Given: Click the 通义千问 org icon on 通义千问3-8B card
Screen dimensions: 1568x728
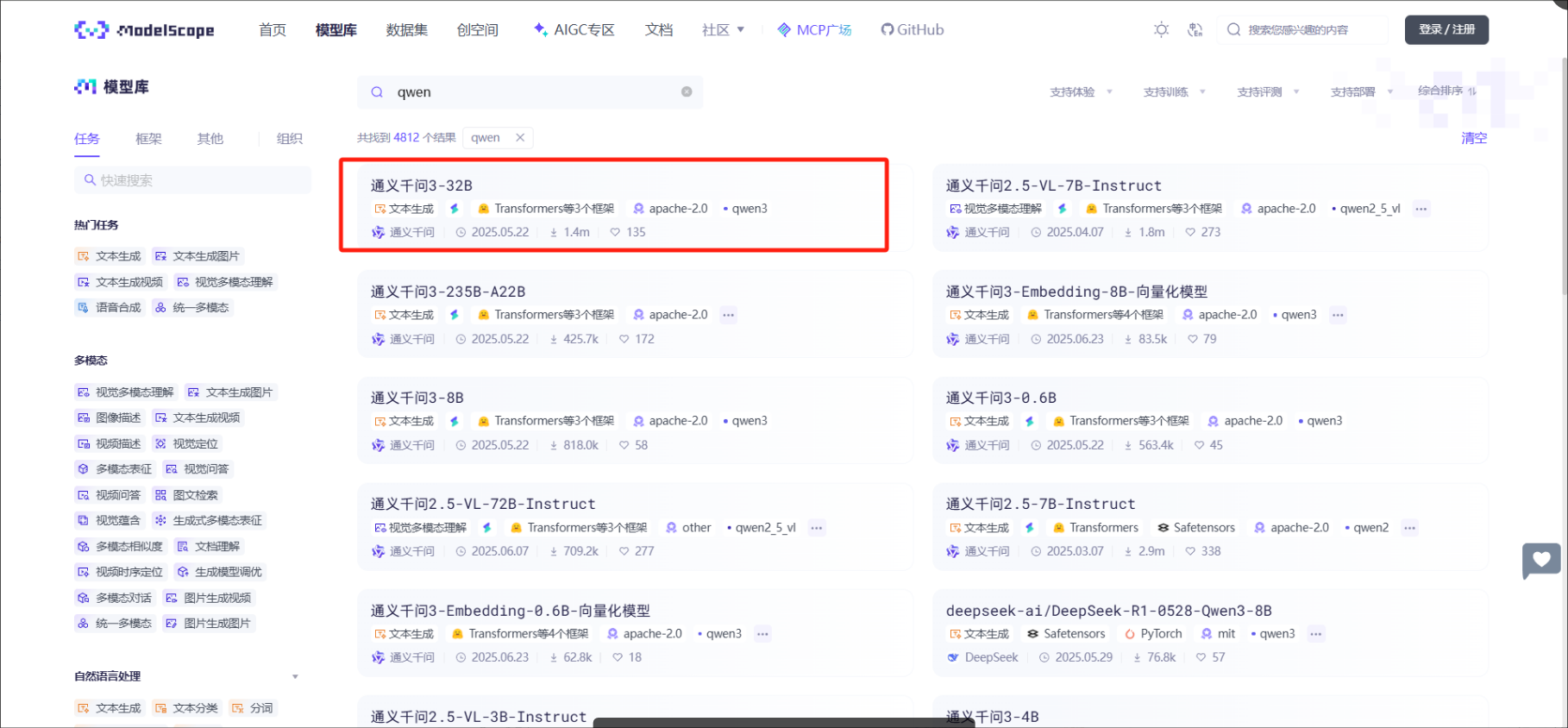Looking at the screenshot, I should pos(378,445).
